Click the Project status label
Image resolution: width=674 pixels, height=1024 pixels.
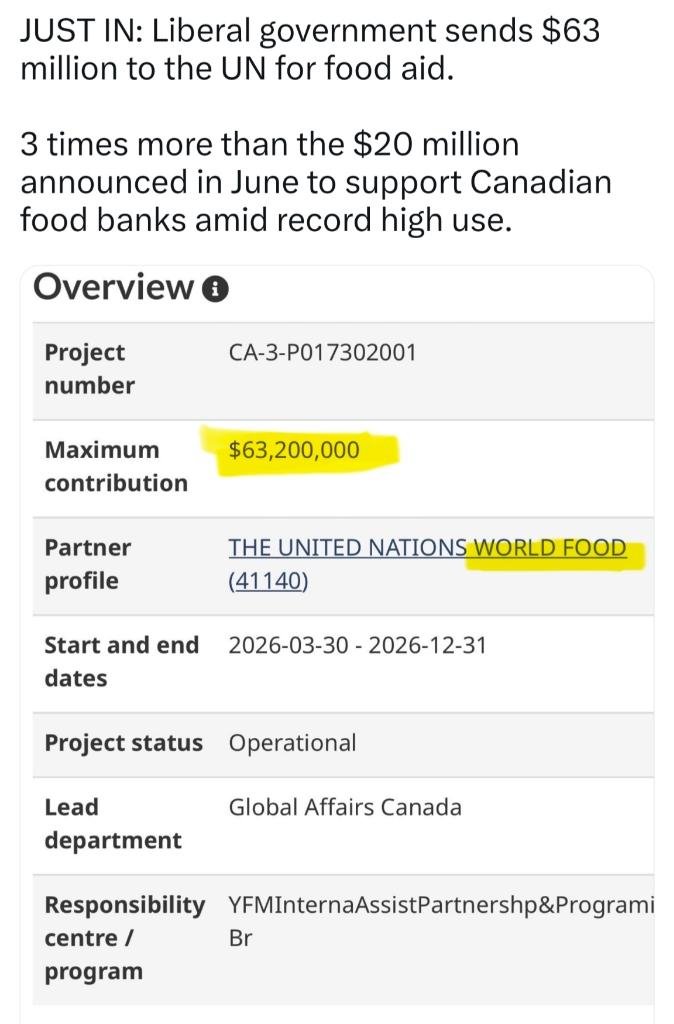click(x=123, y=743)
